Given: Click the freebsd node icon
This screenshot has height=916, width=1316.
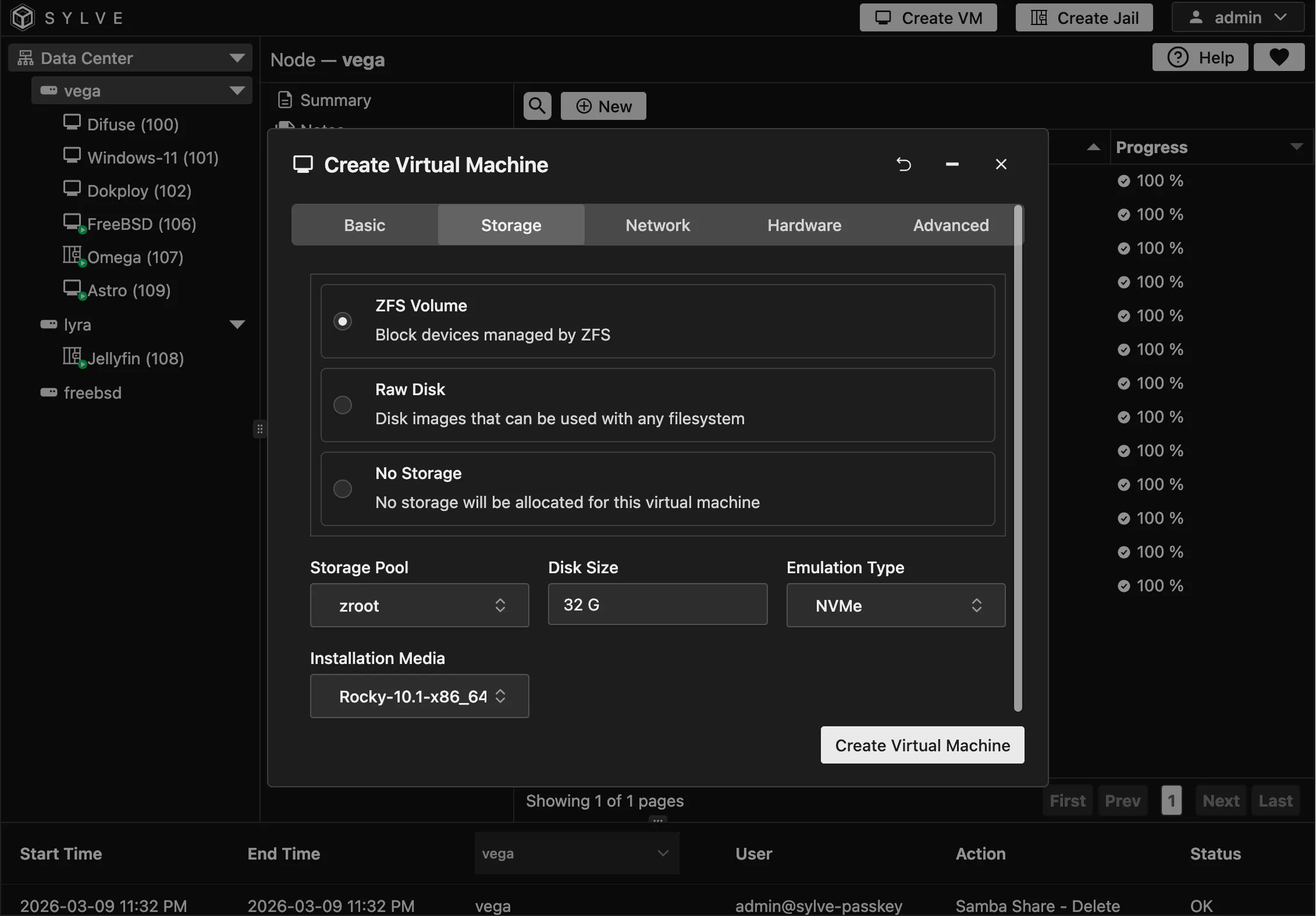Looking at the screenshot, I should pyautogui.click(x=49, y=392).
